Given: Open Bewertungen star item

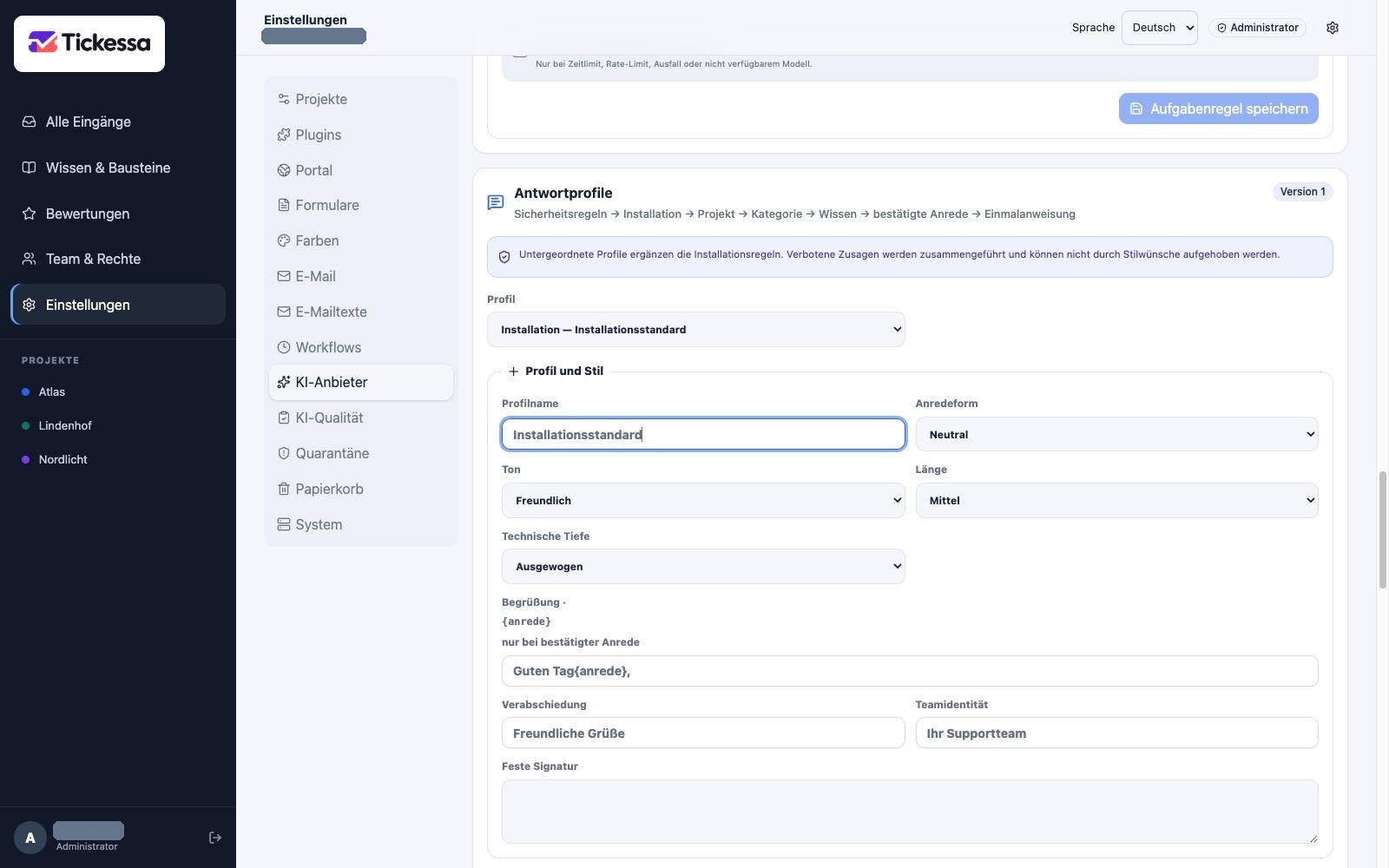Looking at the screenshot, I should (118, 214).
